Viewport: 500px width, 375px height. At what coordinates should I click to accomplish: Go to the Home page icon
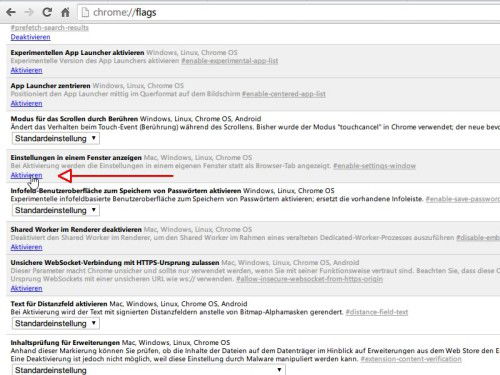tap(65, 12)
